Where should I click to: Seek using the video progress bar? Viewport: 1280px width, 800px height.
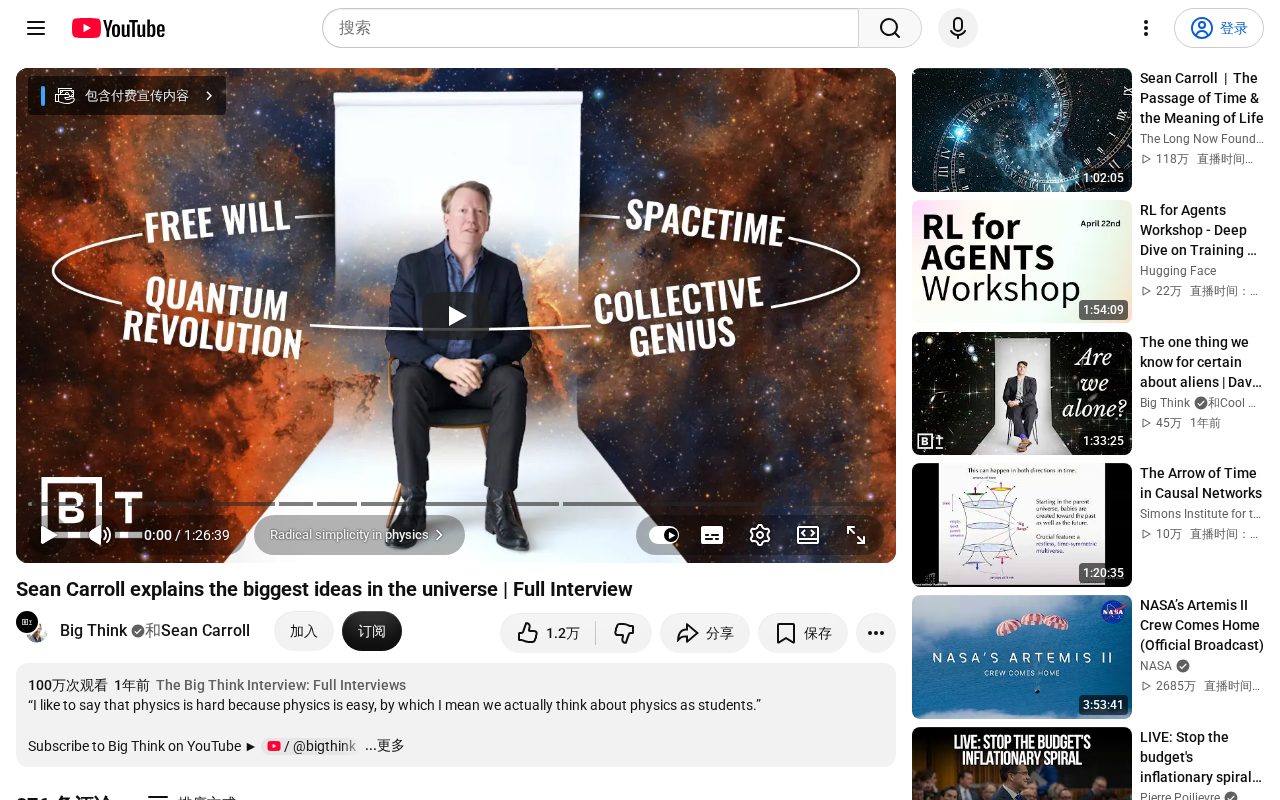[456, 504]
